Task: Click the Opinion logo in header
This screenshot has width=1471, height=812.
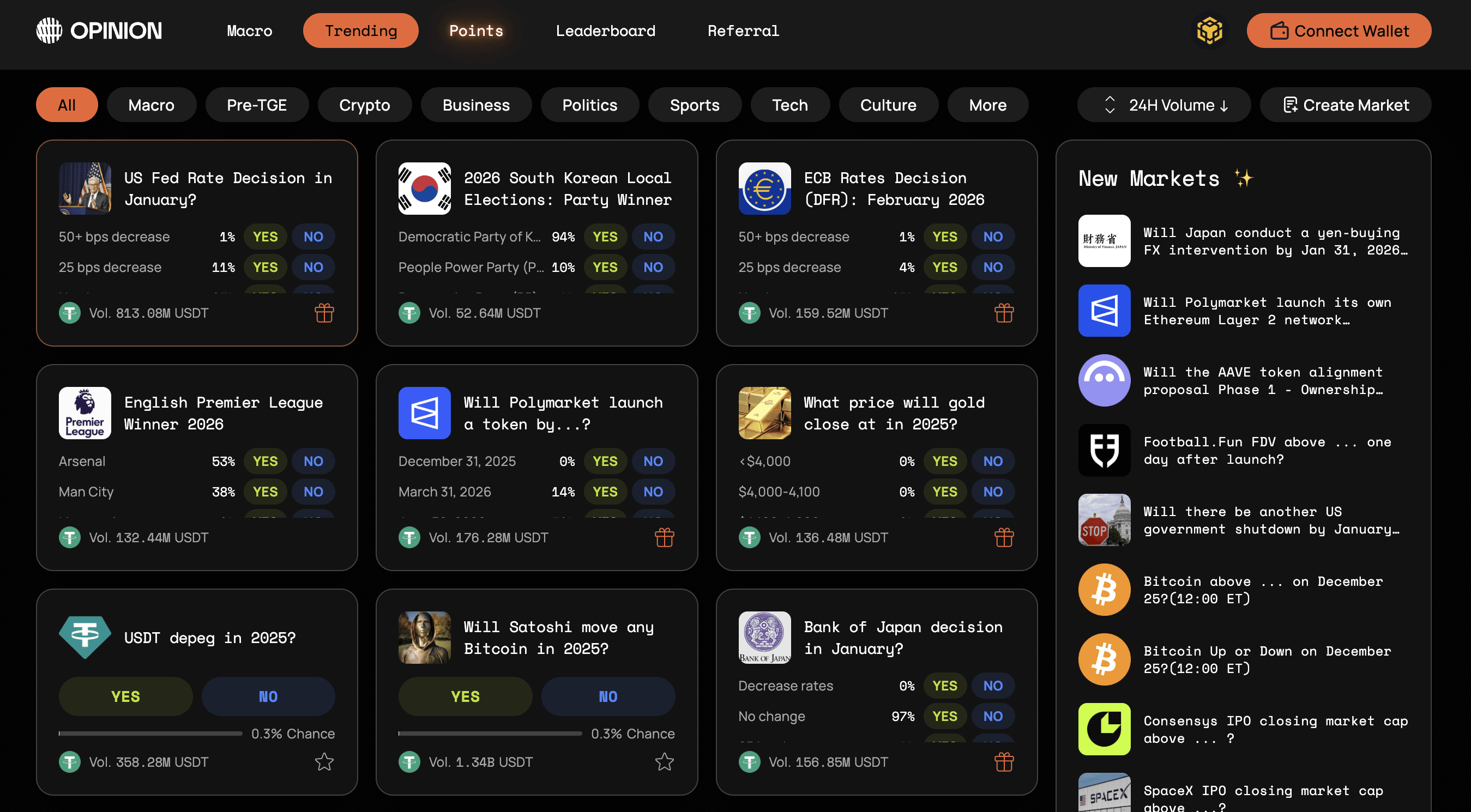Action: [99, 30]
